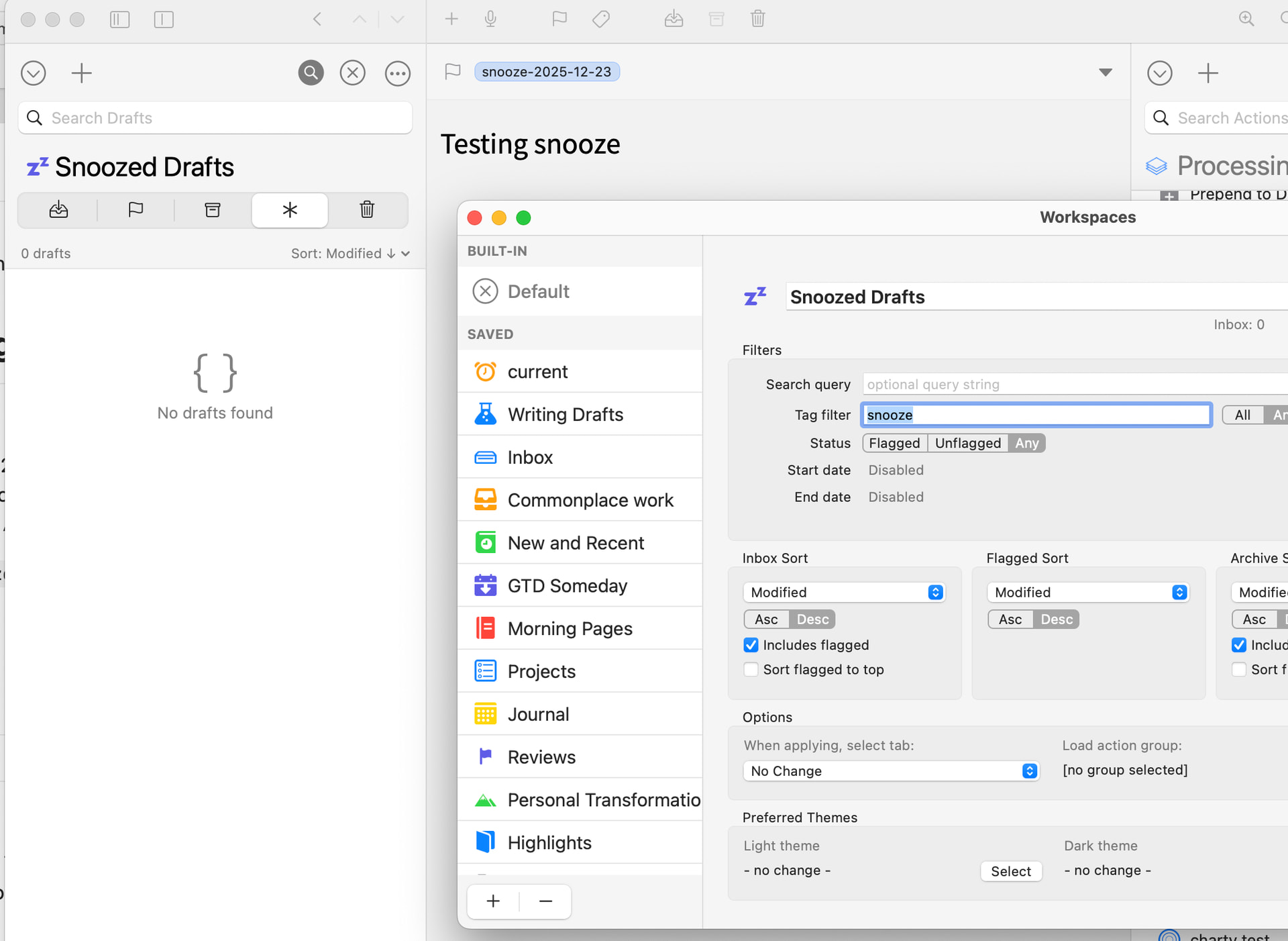This screenshot has height=941, width=1288.
Task: Add a new workspace with plus button
Action: click(x=493, y=901)
